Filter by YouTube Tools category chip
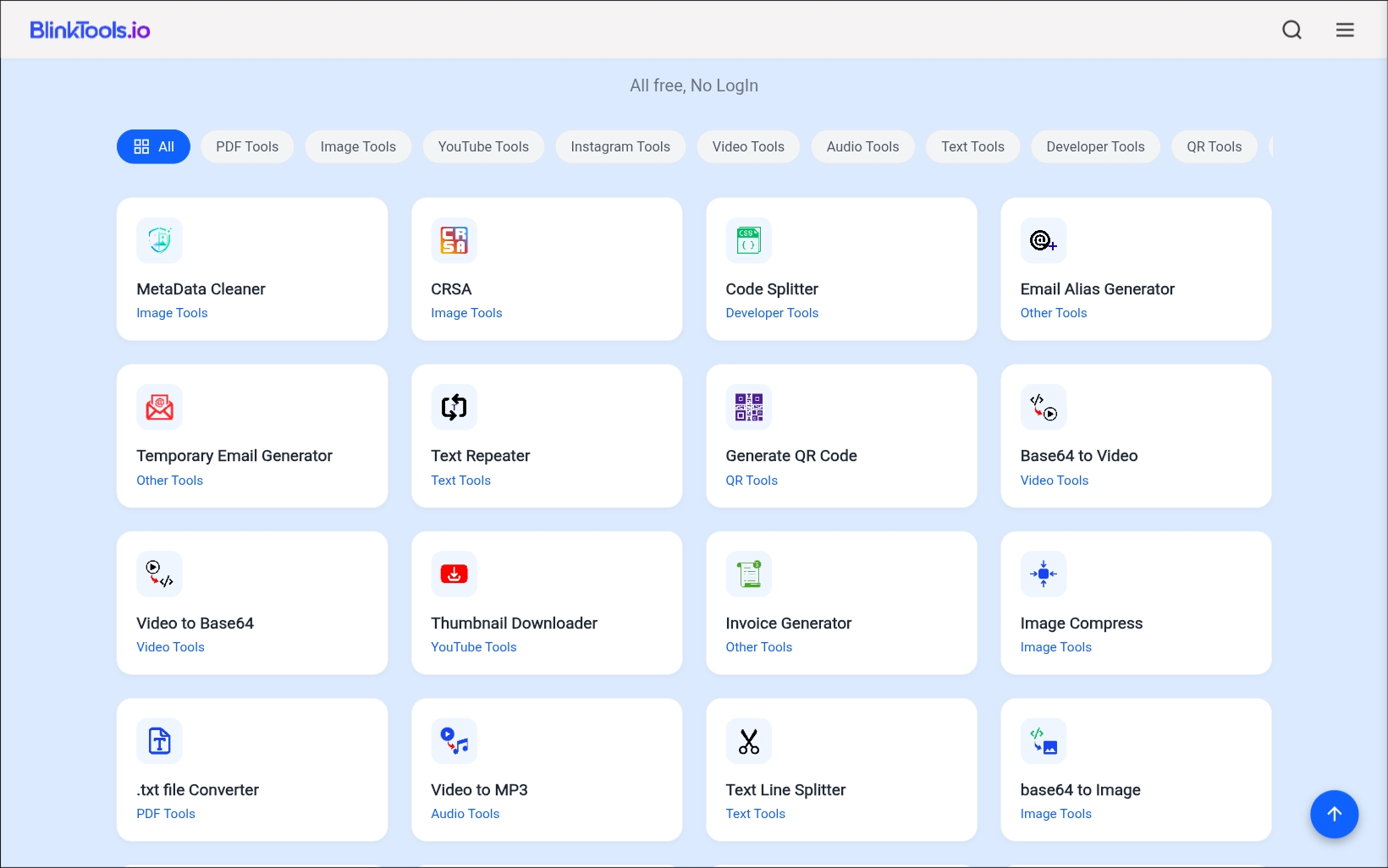This screenshot has width=1388, height=868. tap(483, 146)
